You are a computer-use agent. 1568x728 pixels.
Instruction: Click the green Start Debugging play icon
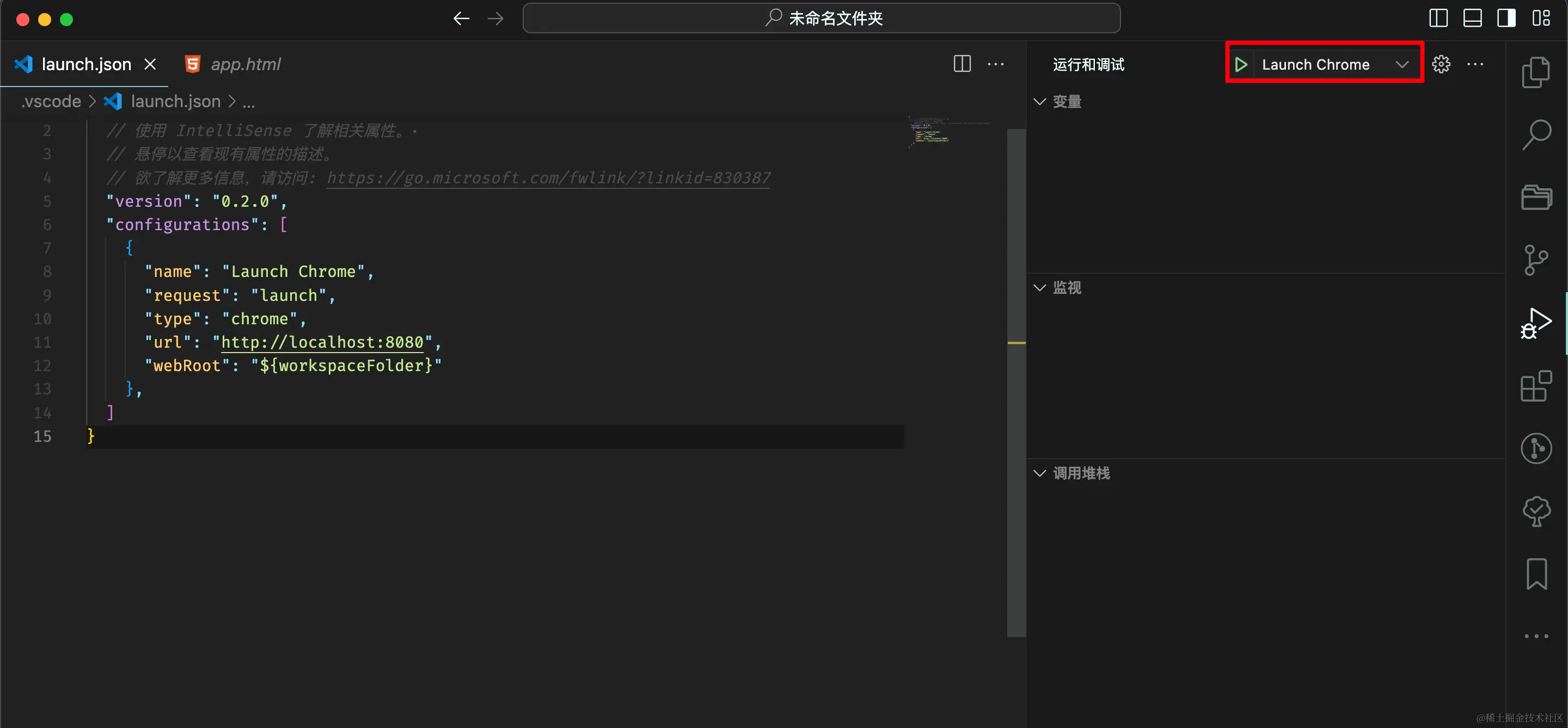[1241, 64]
